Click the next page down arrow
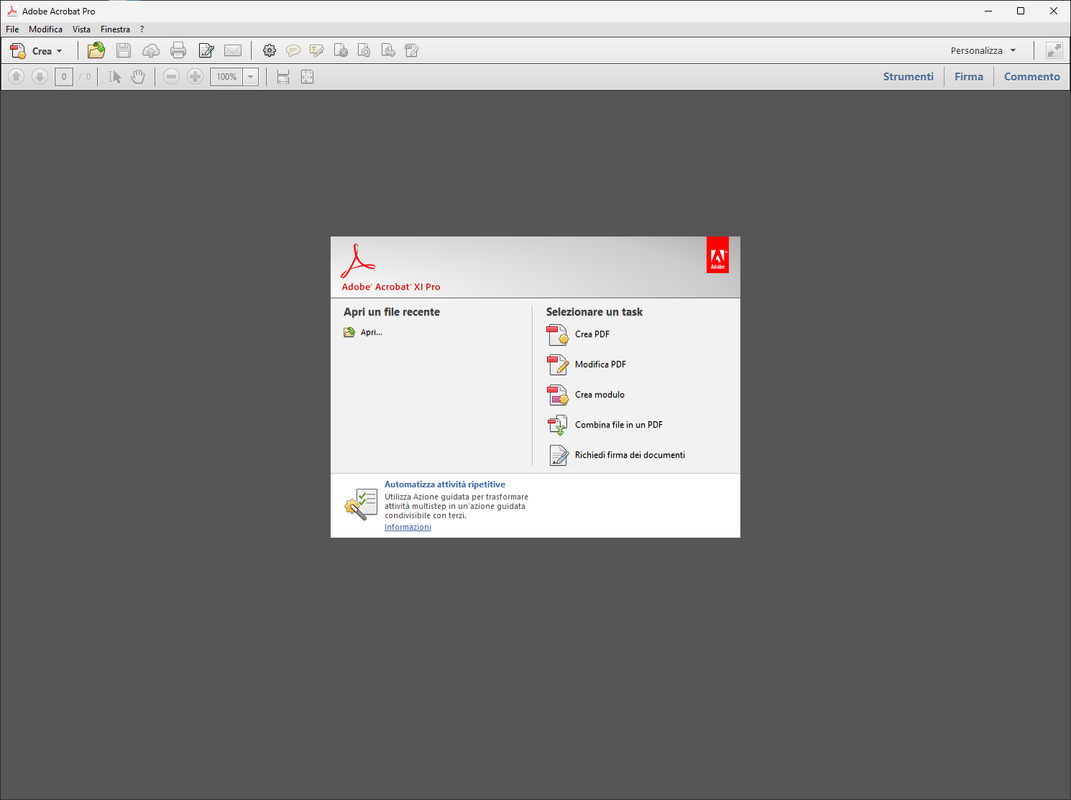1071x800 pixels. click(40, 77)
